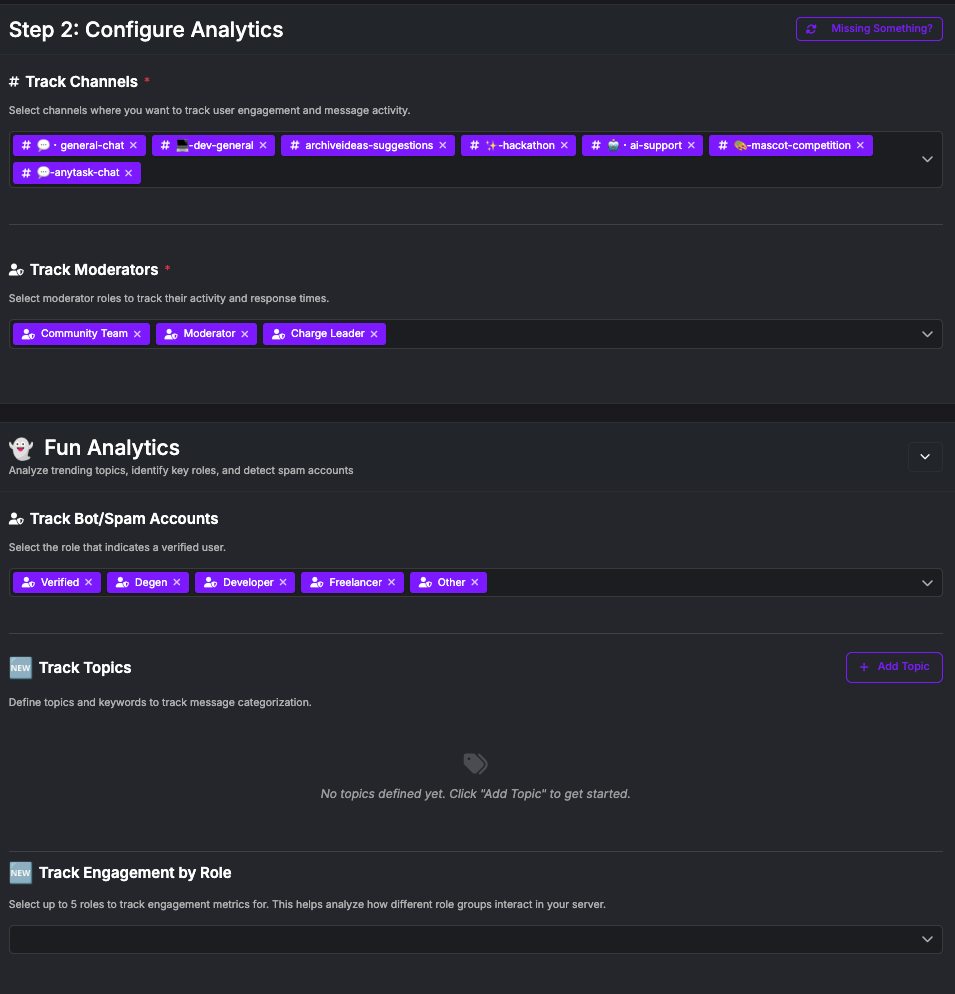Open Track Engagement by Role selector
This screenshot has width=955, height=994.
pos(927,939)
